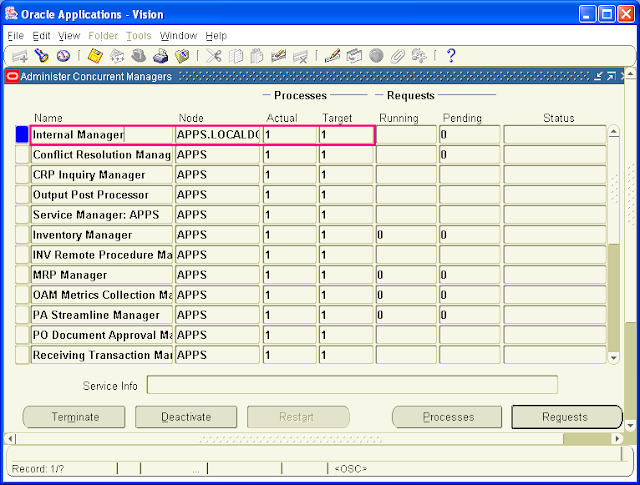Open the Window menu

pos(178,36)
